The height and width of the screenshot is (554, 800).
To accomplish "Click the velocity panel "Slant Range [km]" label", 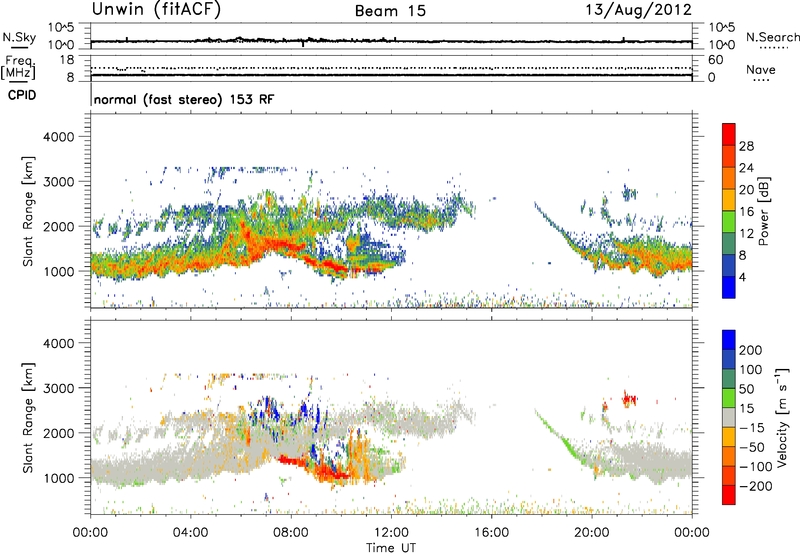I will [x=28, y=418].
